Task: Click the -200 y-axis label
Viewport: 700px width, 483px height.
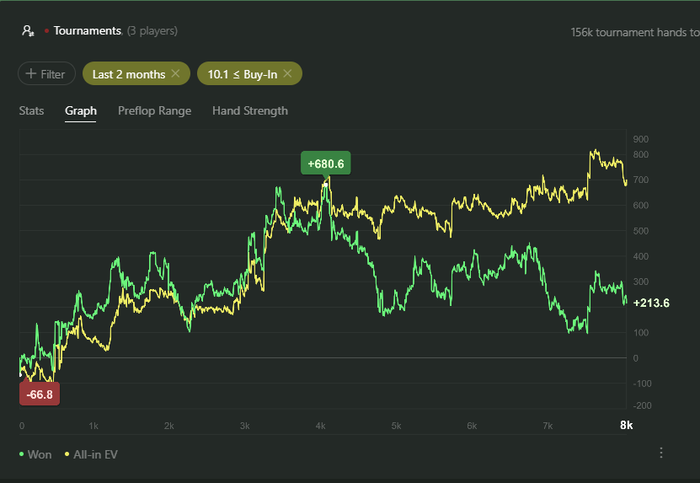Action: pyautogui.click(x=642, y=405)
